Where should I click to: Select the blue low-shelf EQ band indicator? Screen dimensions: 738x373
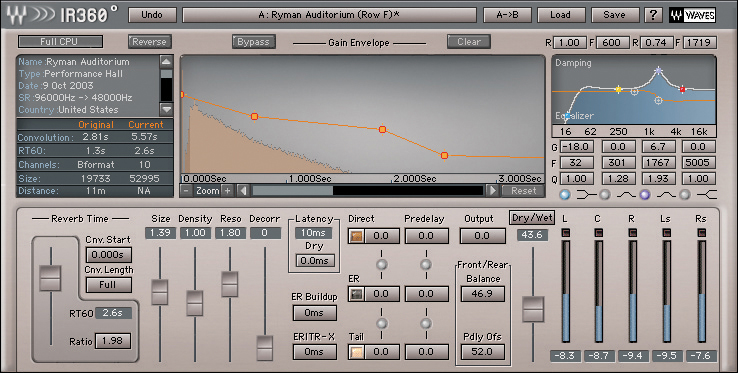(565, 194)
